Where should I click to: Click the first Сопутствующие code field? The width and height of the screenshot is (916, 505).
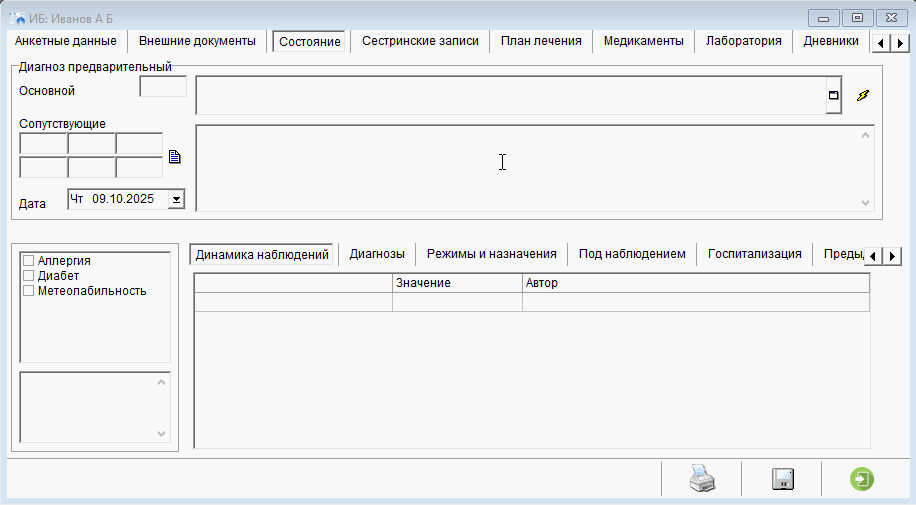point(43,144)
